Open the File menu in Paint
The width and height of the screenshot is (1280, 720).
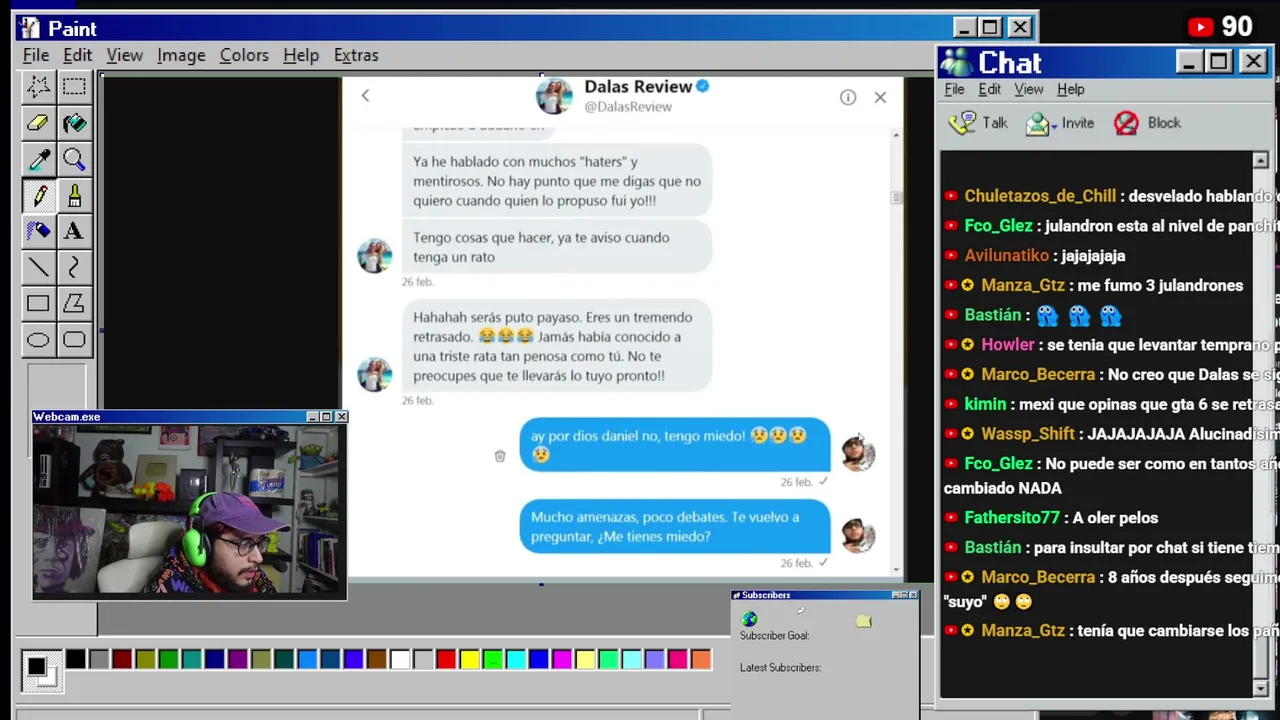[x=36, y=55]
